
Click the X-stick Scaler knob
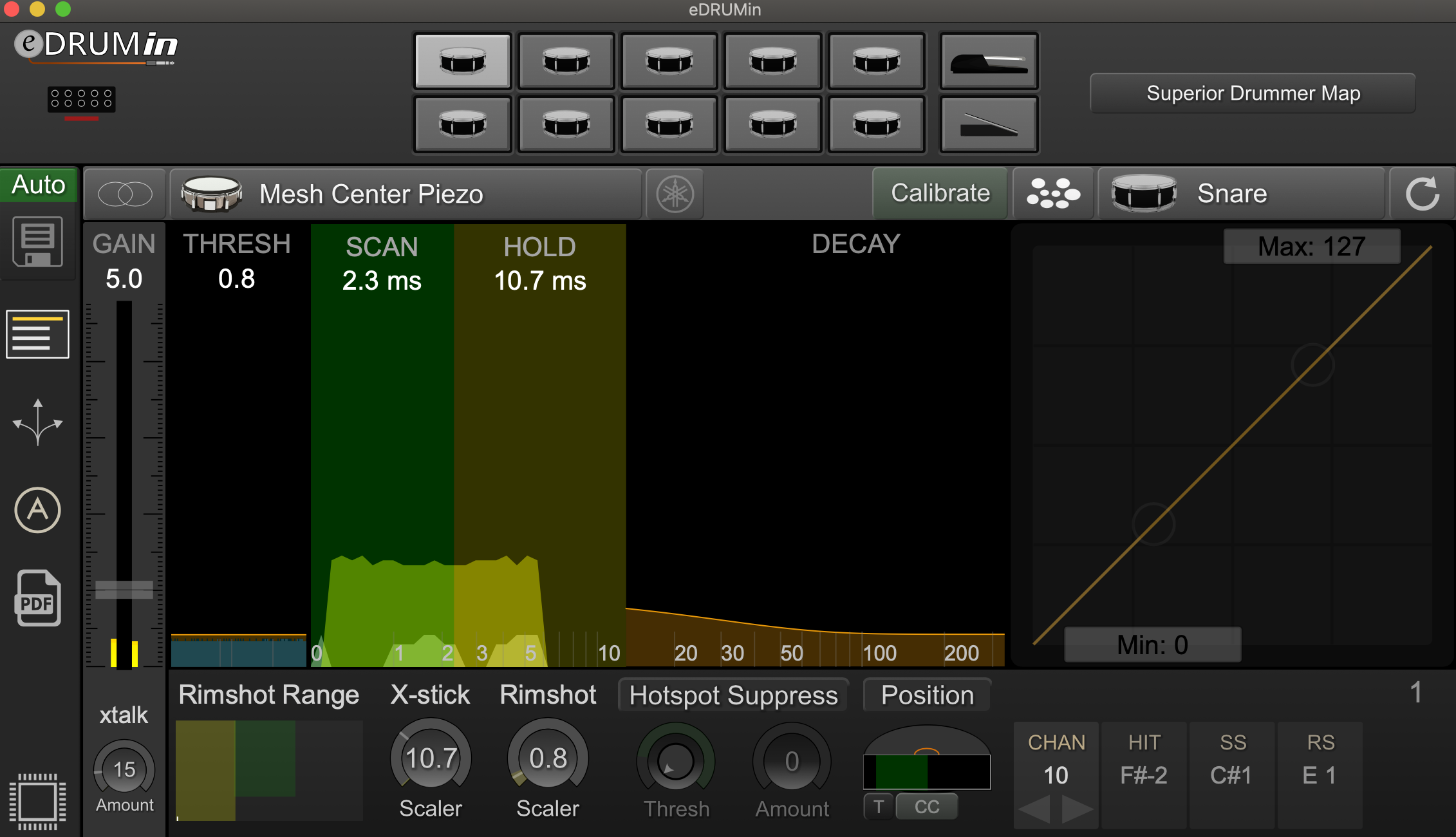click(431, 758)
